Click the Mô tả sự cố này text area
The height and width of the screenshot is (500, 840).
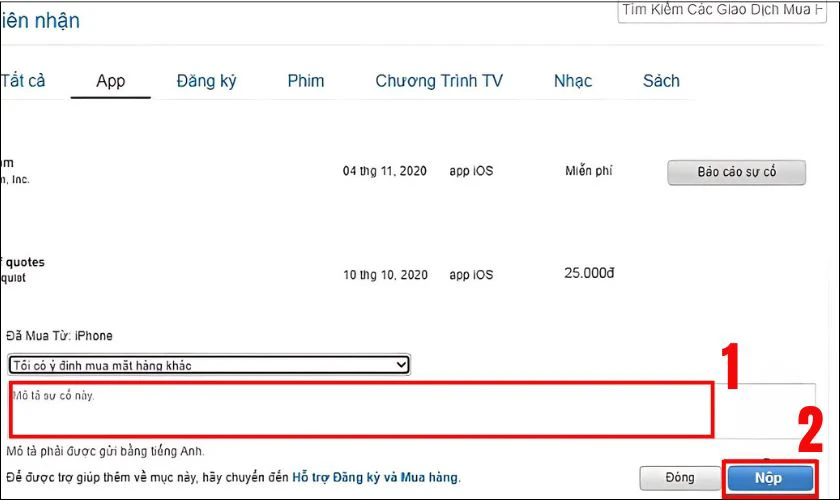click(412, 409)
